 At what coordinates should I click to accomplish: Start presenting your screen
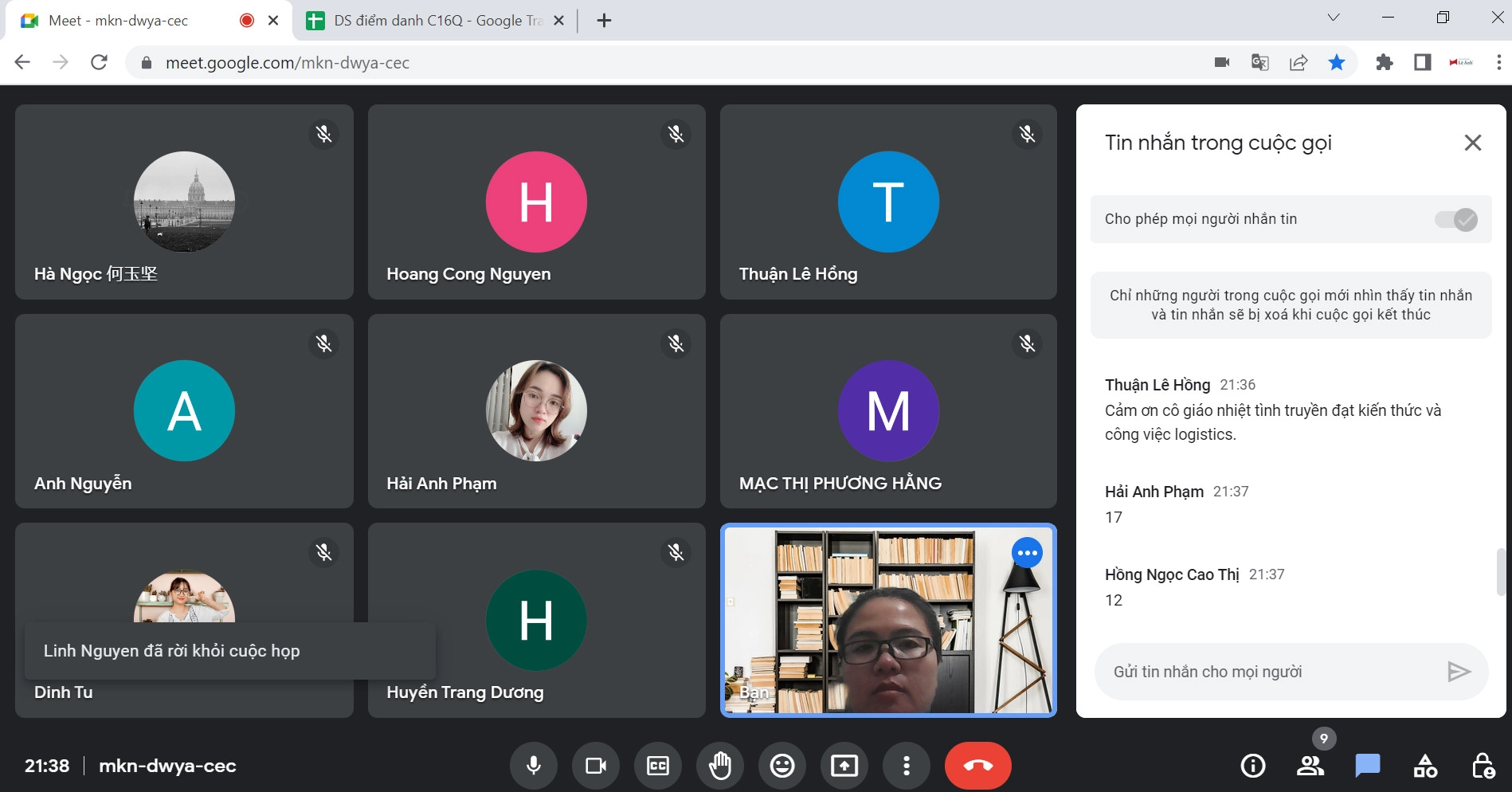point(844,766)
